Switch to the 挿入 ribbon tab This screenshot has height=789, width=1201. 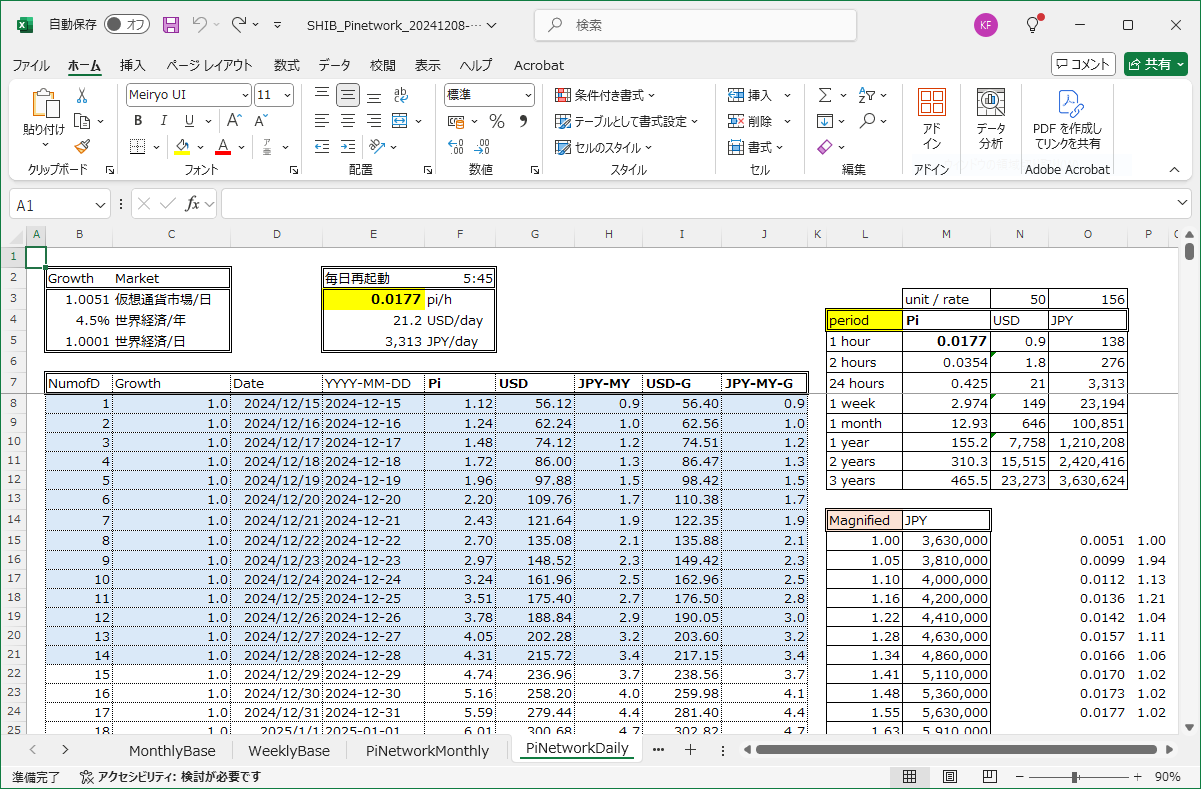pyautogui.click(x=133, y=65)
